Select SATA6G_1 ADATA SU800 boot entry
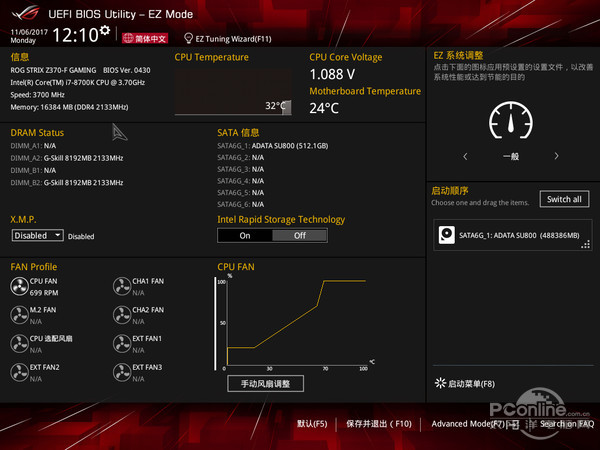This screenshot has height=450, width=600. click(x=513, y=235)
